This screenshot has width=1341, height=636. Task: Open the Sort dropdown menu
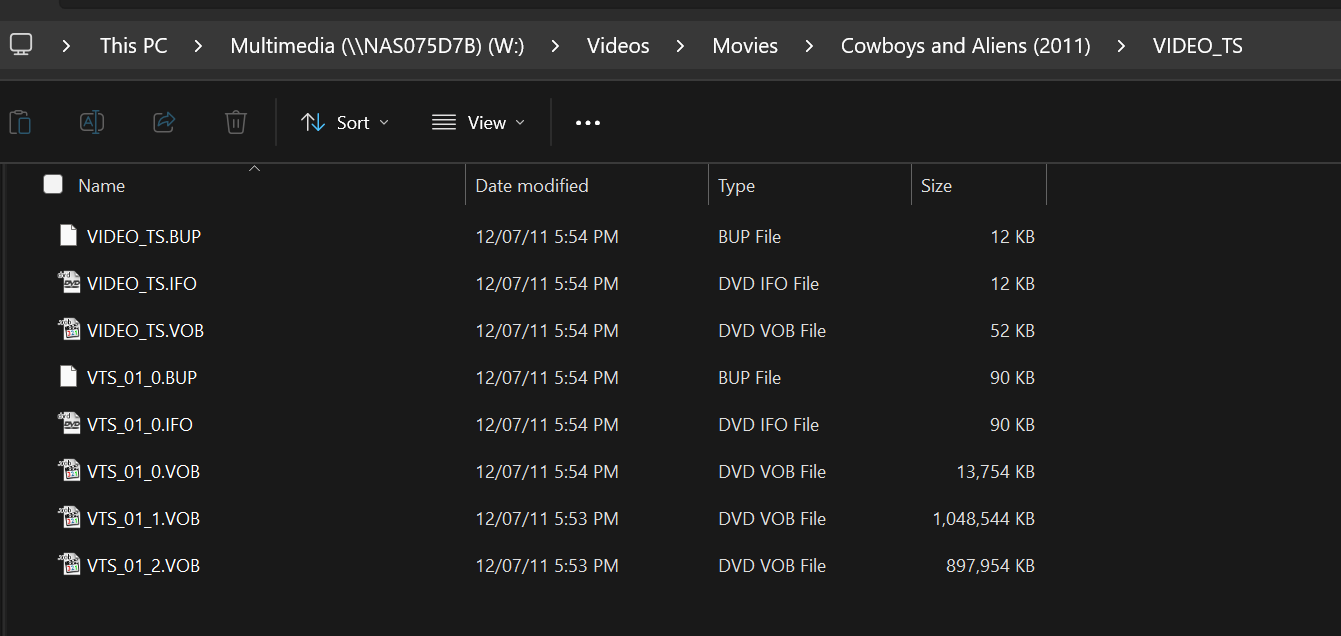(344, 121)
